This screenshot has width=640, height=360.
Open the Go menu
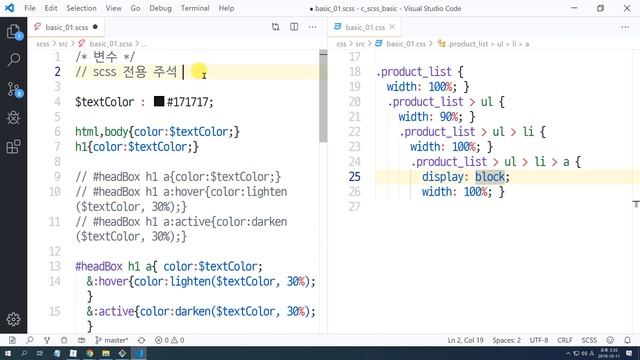pos(135,8)
